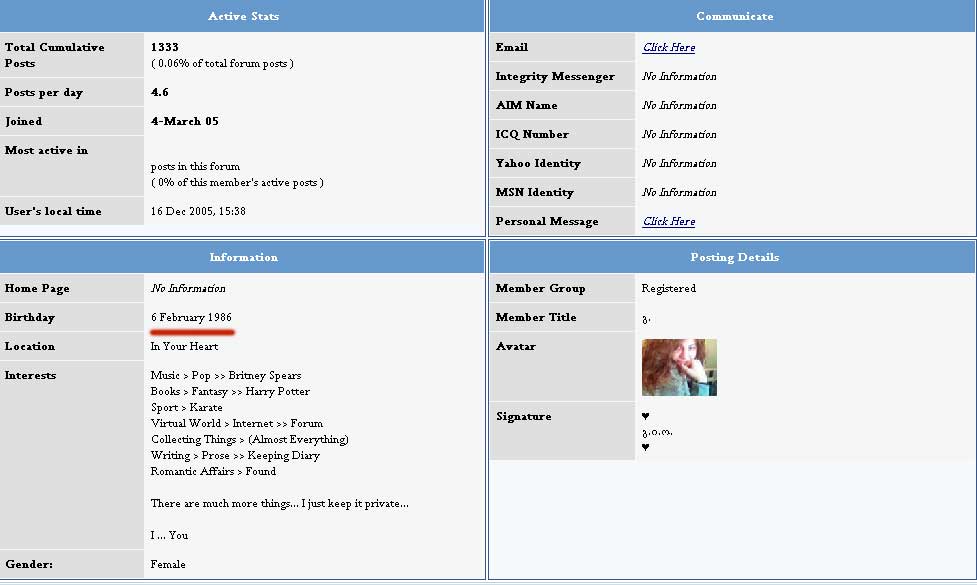Click 'Romantic Affairs > Found' line
Image resolution: width=977 pixels, height=585 pixels.
click(x=213, y=472)
